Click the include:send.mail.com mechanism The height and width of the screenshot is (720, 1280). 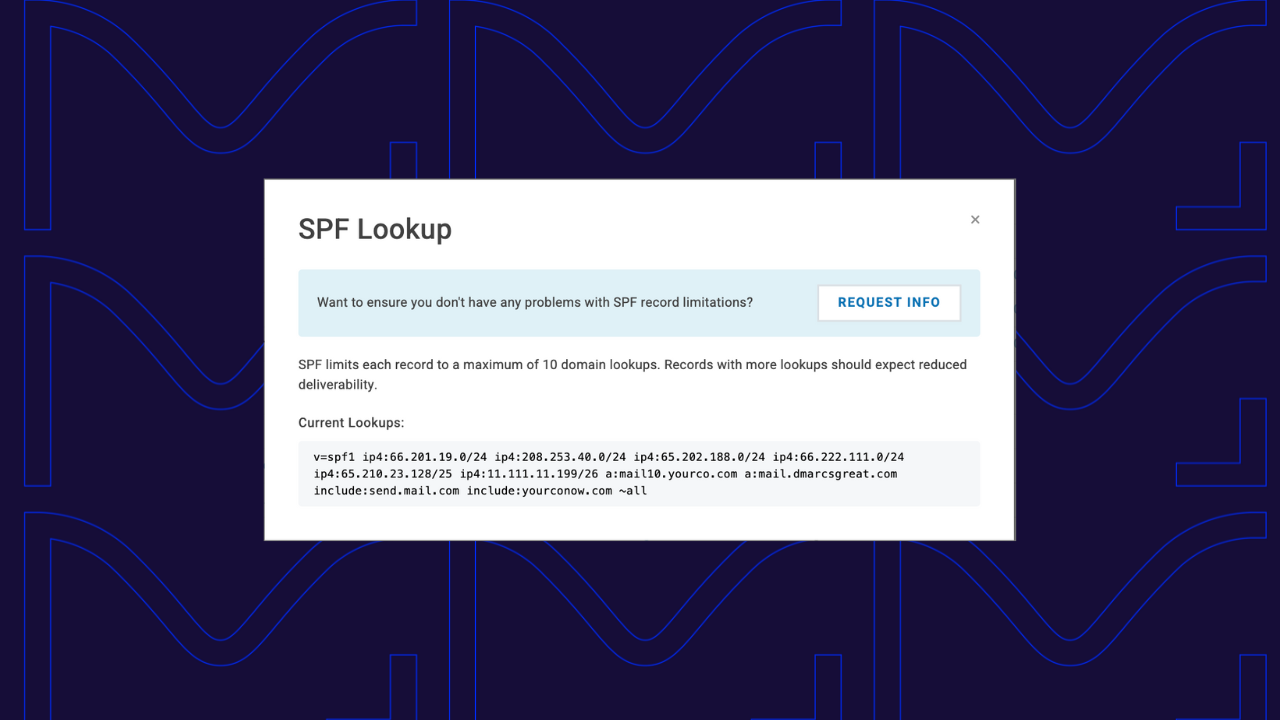(x=387, y=490)
